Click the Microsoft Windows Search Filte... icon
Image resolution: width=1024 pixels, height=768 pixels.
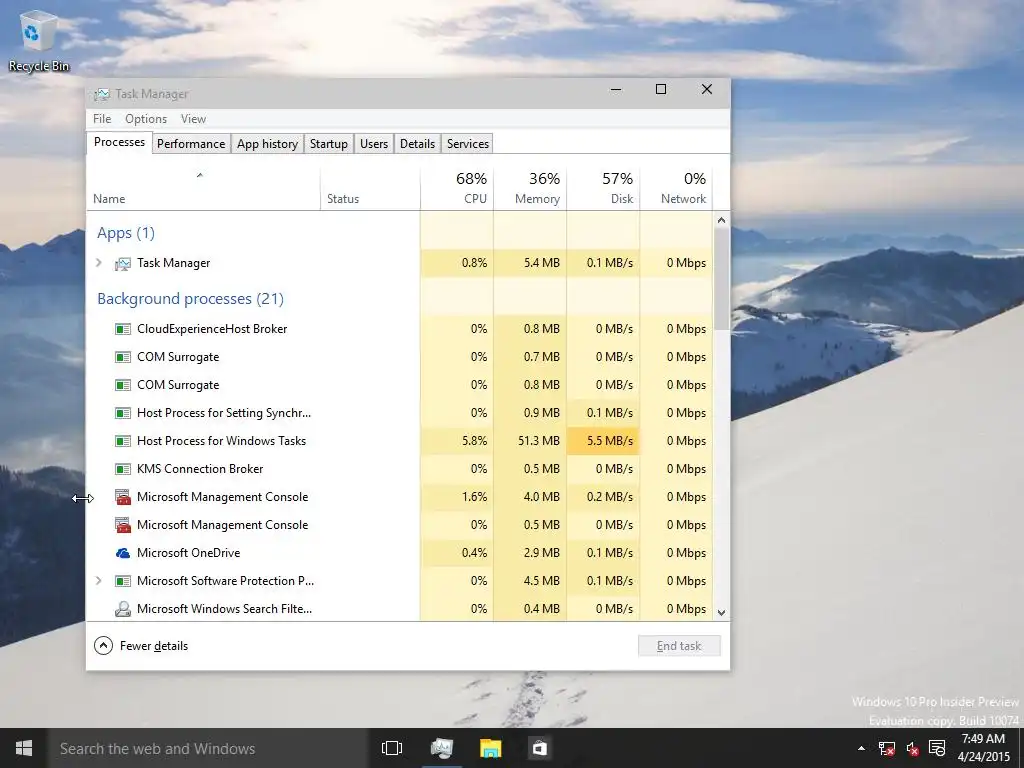pos(123,609)
